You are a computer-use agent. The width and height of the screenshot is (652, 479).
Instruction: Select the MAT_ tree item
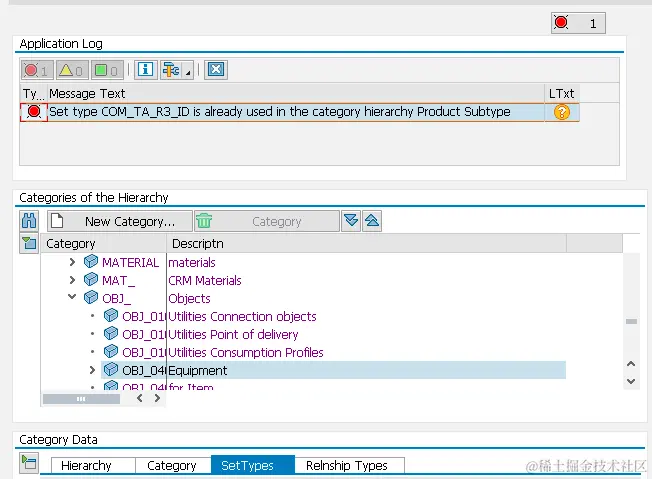[119, 281]
